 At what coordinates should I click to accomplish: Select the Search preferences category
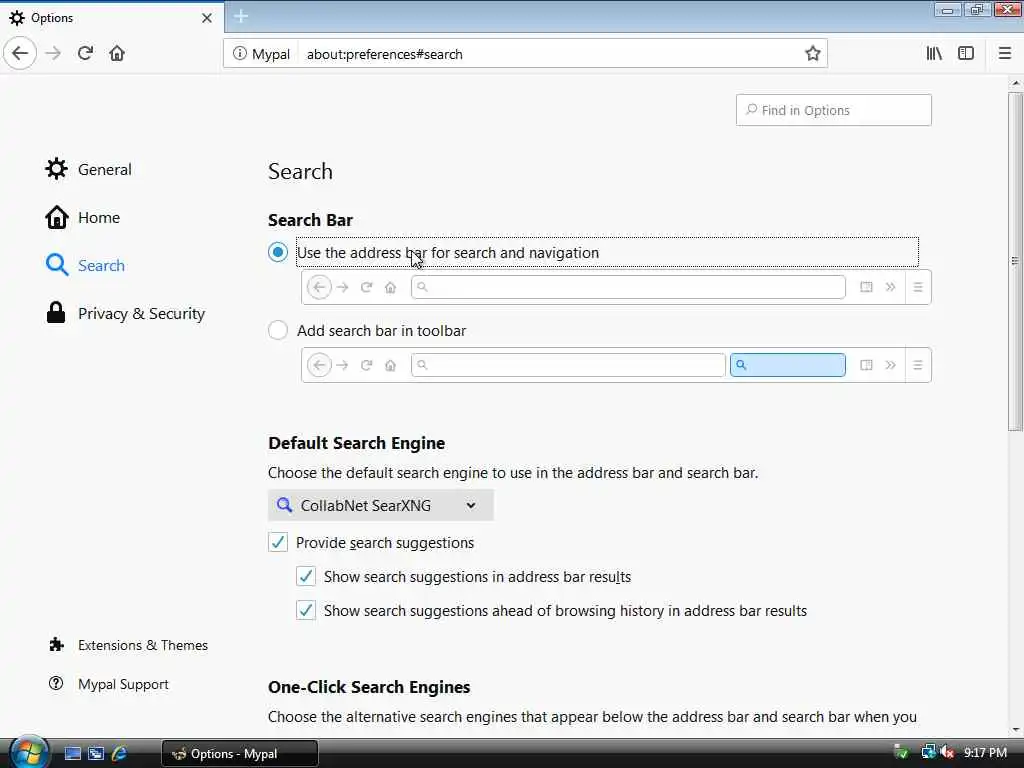pos(86,265)
